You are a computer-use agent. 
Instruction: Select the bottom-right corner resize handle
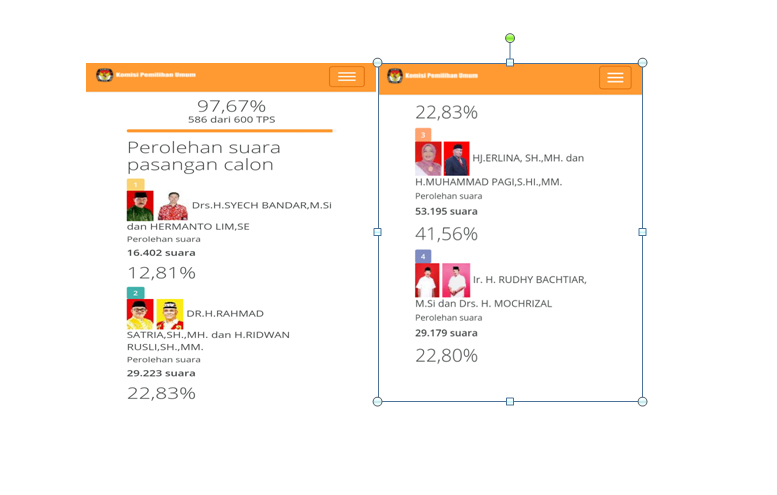642,401
